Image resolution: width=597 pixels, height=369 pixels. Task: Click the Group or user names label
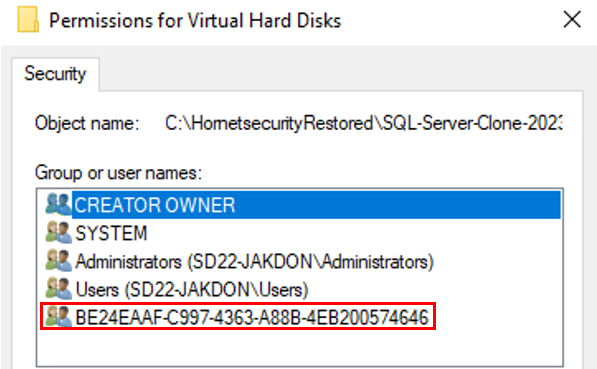118,173
